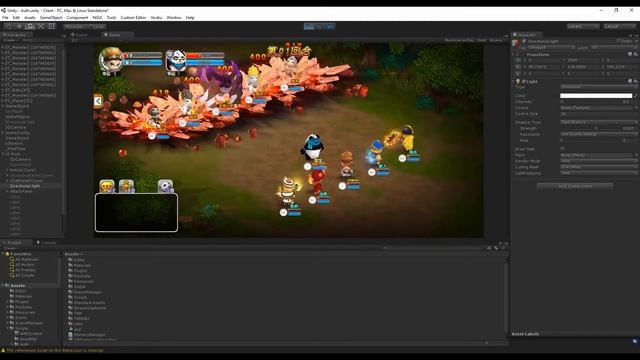
Task: Open the Window menu
Action: coord(174,18)
